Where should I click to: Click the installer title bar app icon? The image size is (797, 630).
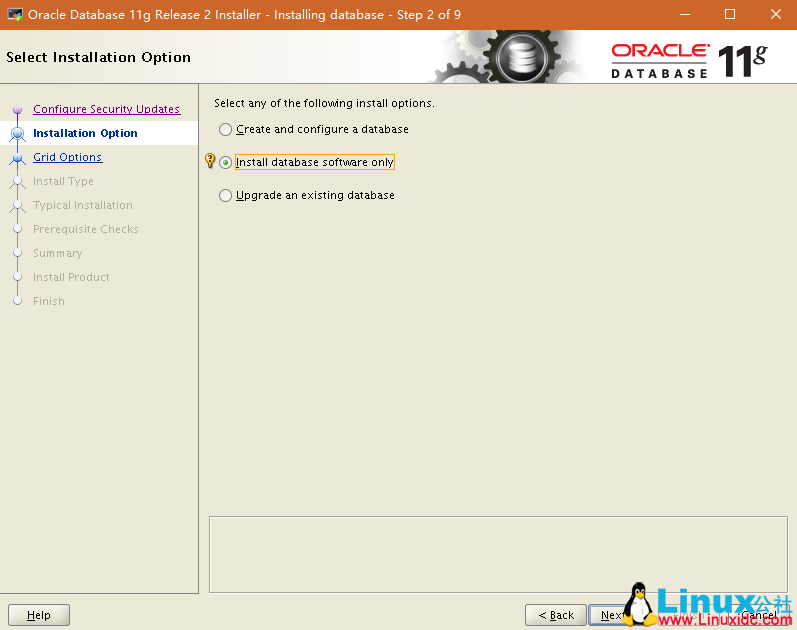tap(15, 14)
